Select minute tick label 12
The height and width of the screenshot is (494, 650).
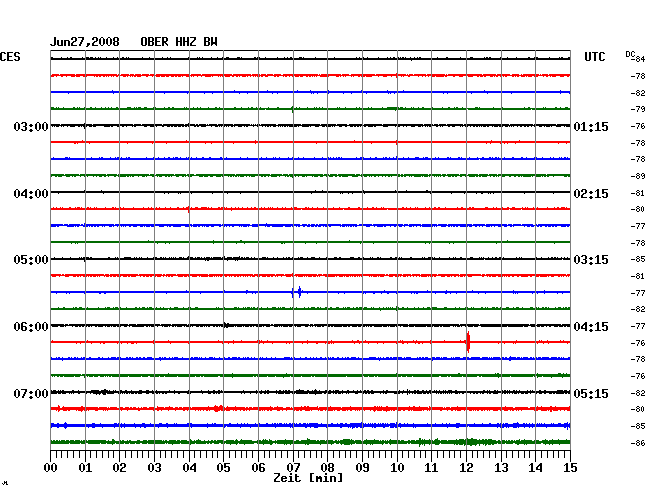(466, 467)
